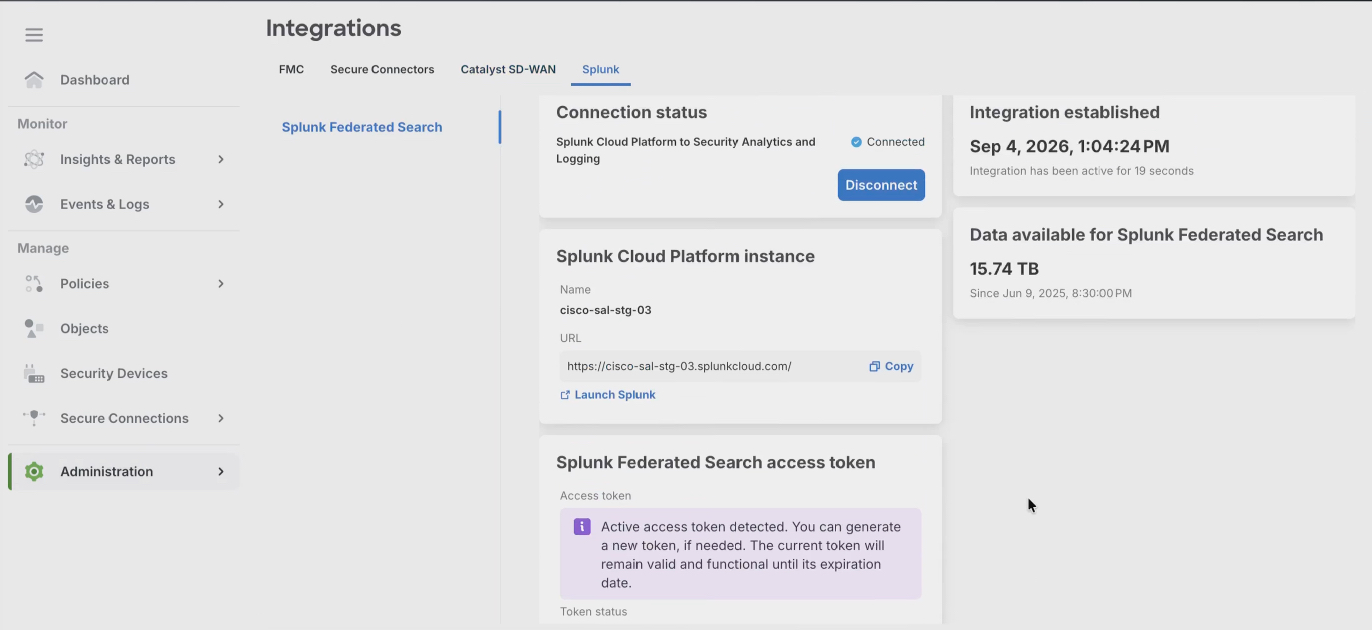Click the Events & Logs icon

(34, 204)
